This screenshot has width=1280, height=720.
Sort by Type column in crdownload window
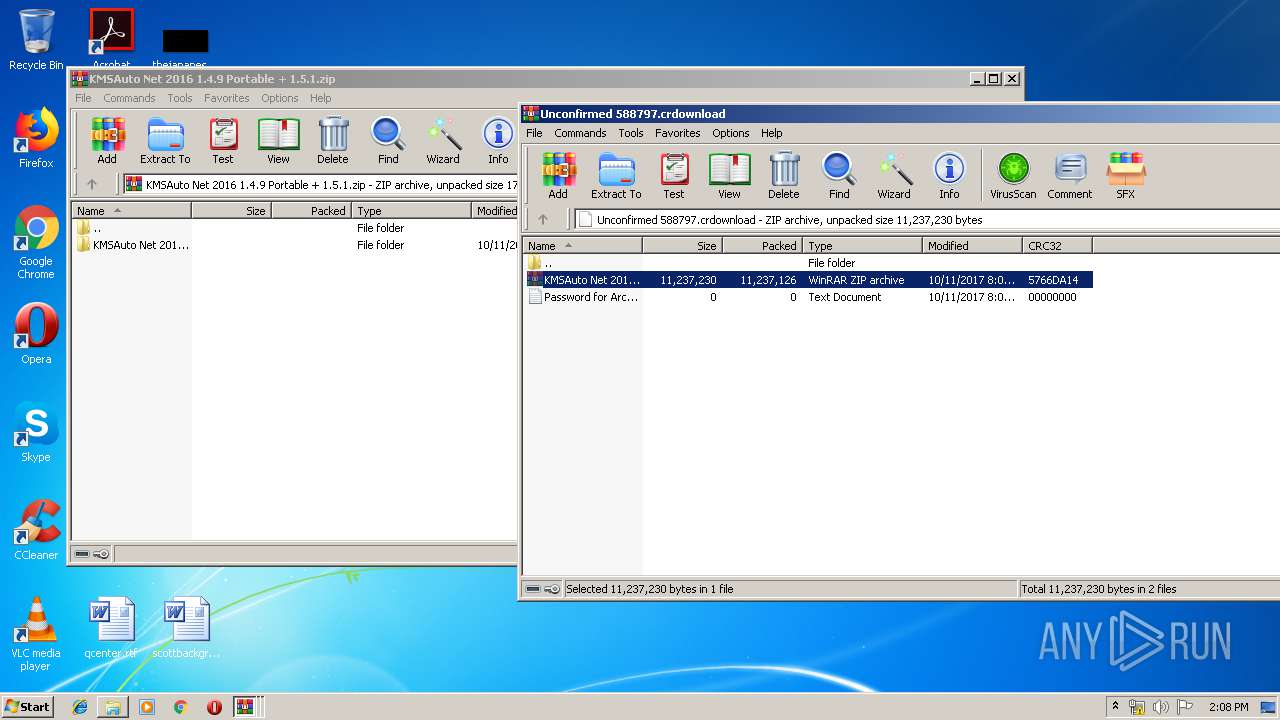coord(863,245)
